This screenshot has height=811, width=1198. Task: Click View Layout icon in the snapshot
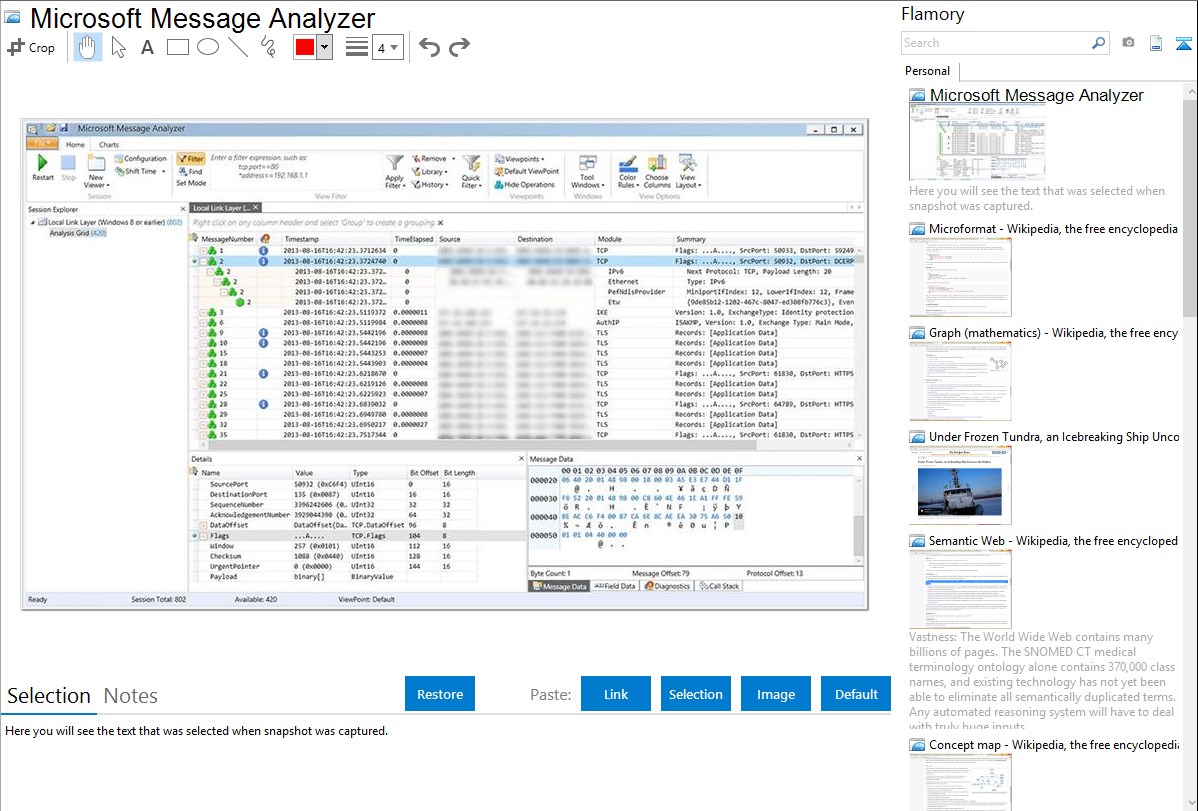click(x=688, y=164)
